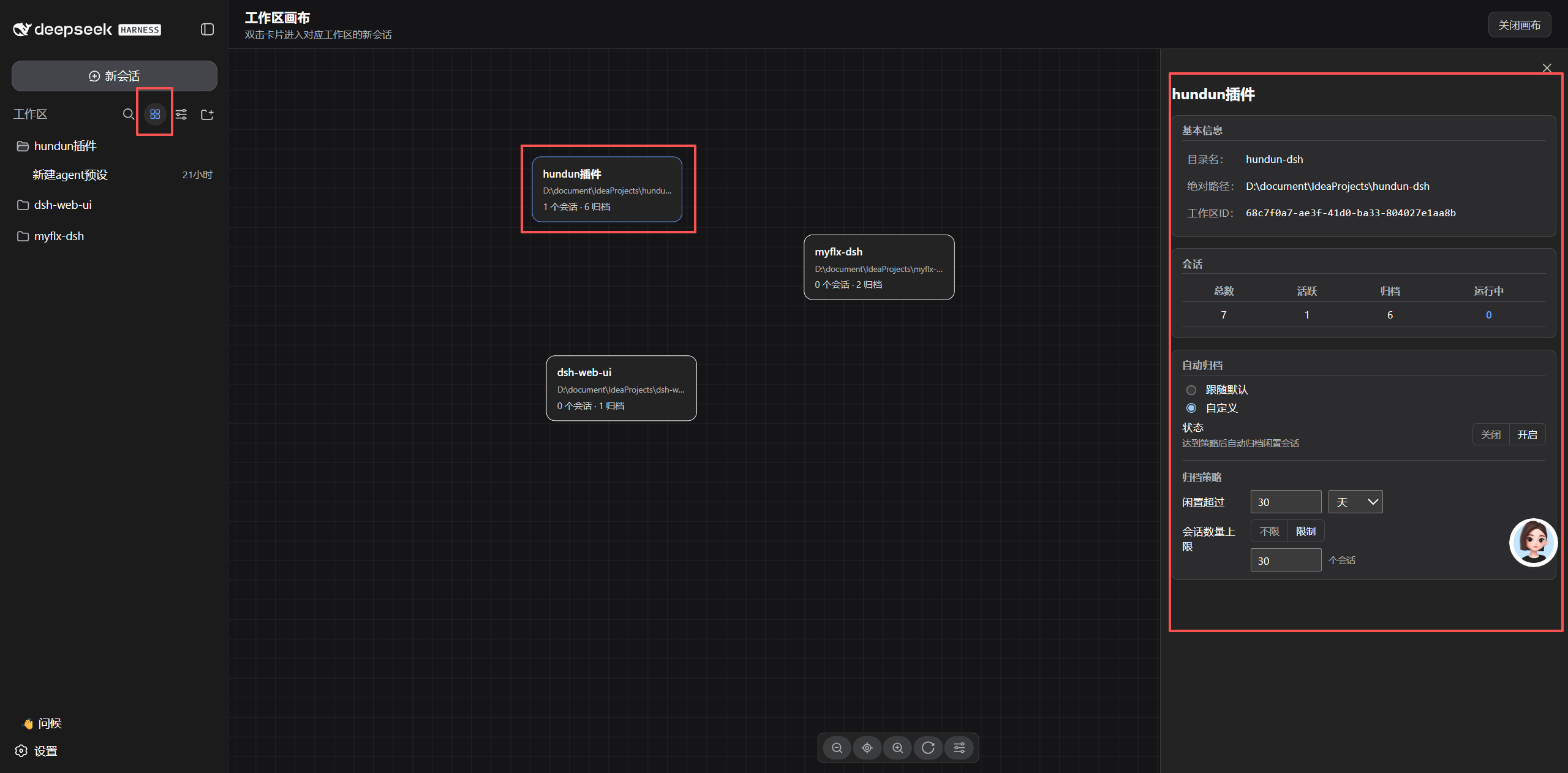The image size is (1568, 773).
Task: Click the 21小时 timestamp
Action: 197,175
